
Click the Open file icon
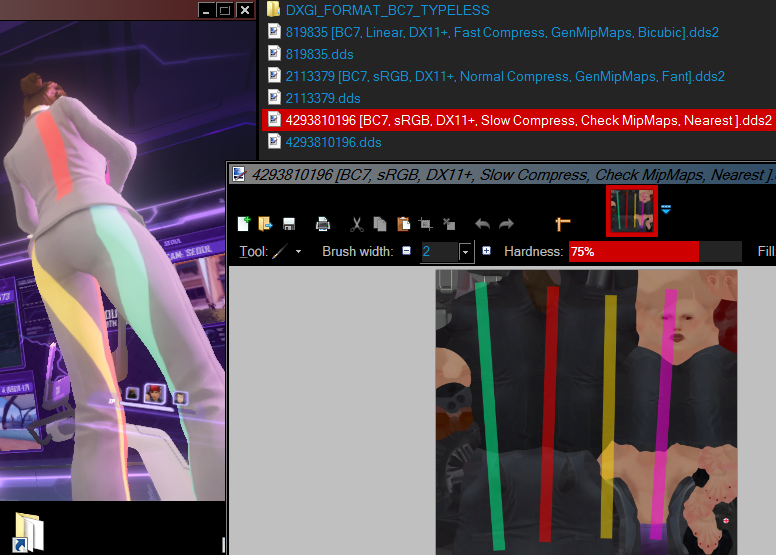pyautogui.click(x=265, y=224)
